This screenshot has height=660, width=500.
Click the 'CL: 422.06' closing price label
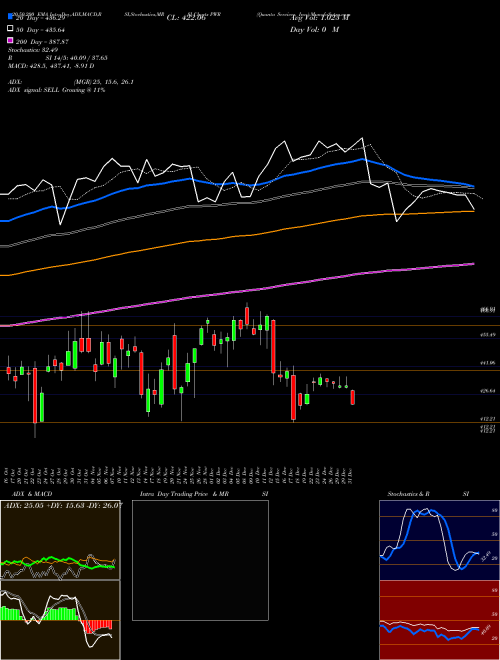[186, 18]
